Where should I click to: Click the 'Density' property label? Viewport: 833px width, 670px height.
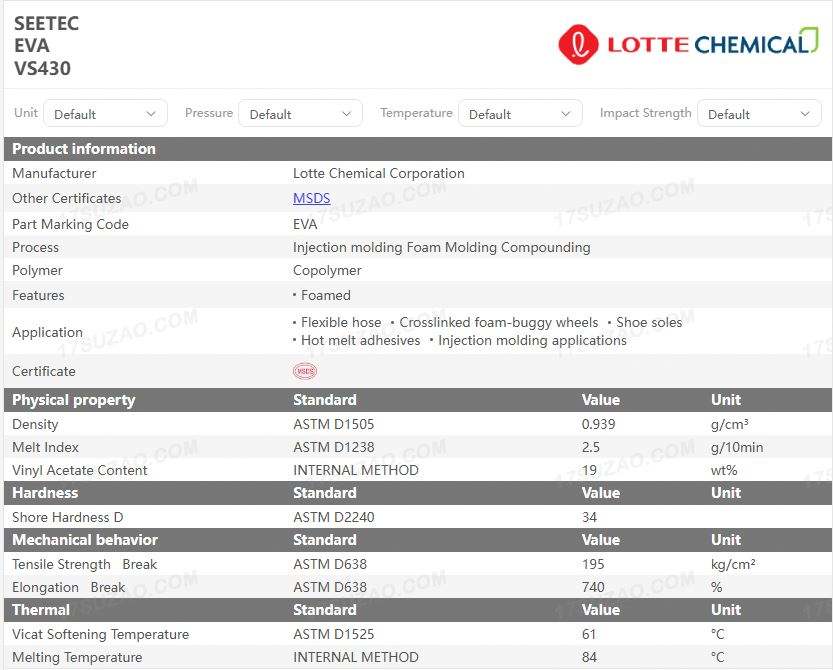click(35, 425)
